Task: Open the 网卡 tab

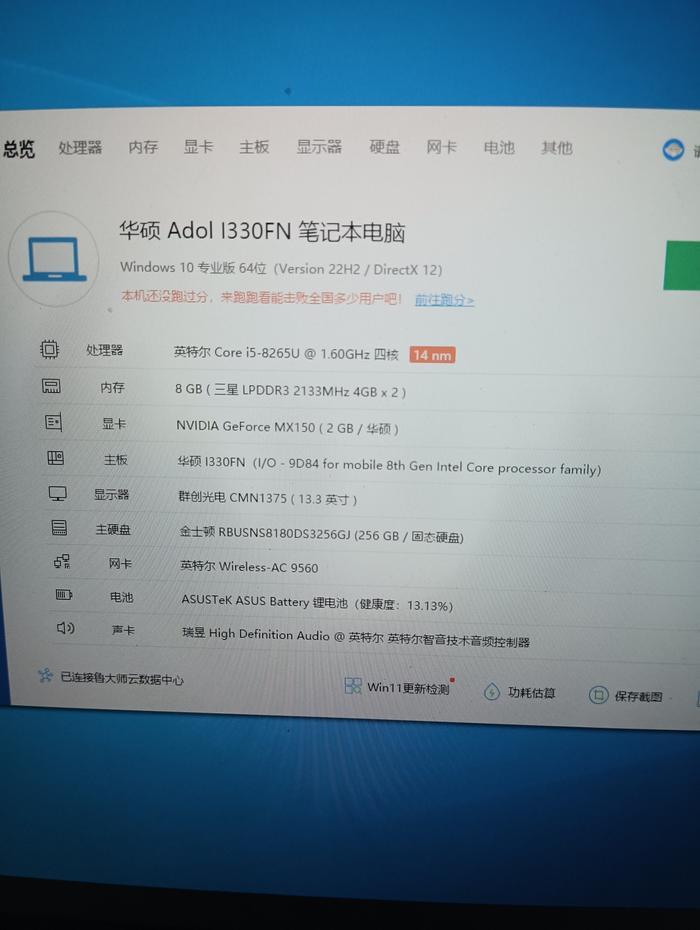Action: point(441,146)
